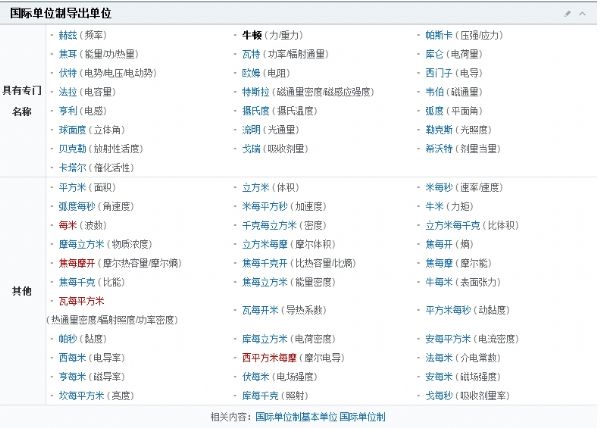Screen dimensions: 600x428
Task: Click the red 焦每摩开 link
Action: (x=77, y=263)
